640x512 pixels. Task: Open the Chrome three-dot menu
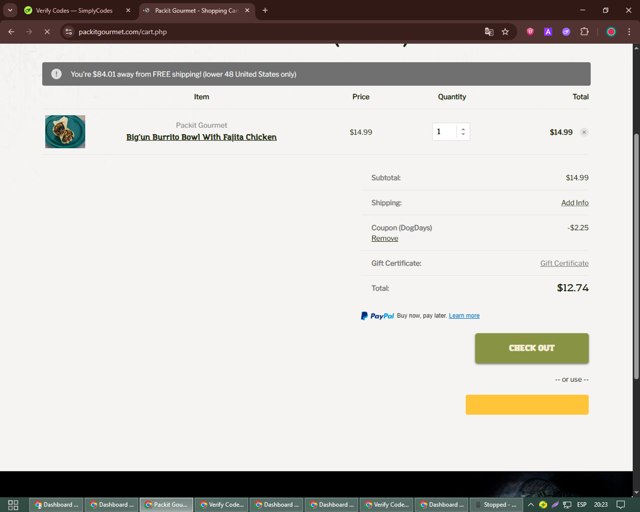tap(629, 32)
